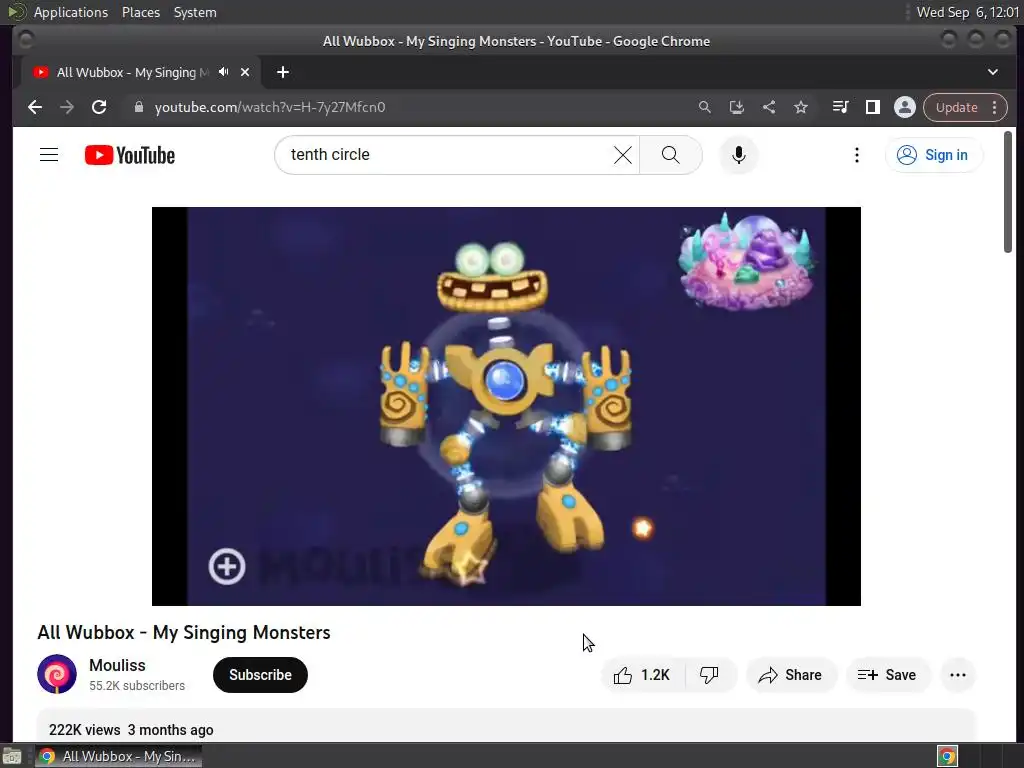Click the 55.2K subscribers text

[137, 686]
